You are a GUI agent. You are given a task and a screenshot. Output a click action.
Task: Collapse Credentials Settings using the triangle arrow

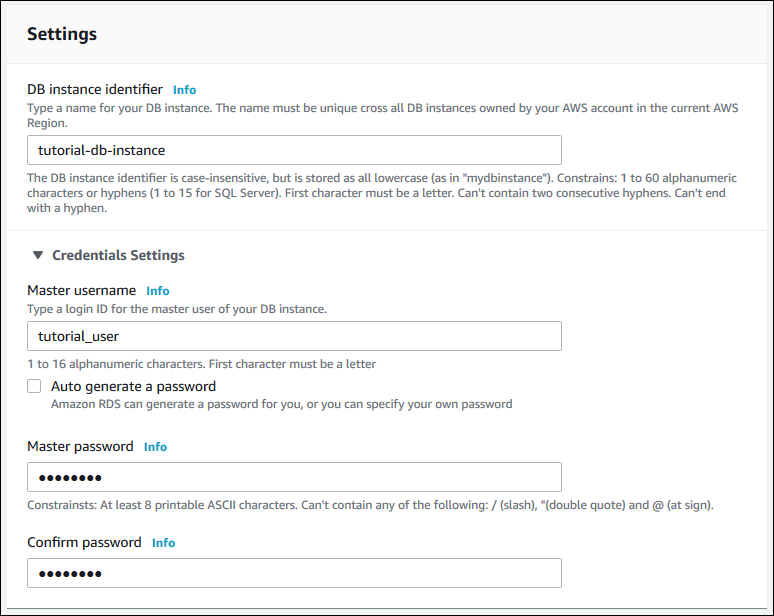(x=38, y=255)
